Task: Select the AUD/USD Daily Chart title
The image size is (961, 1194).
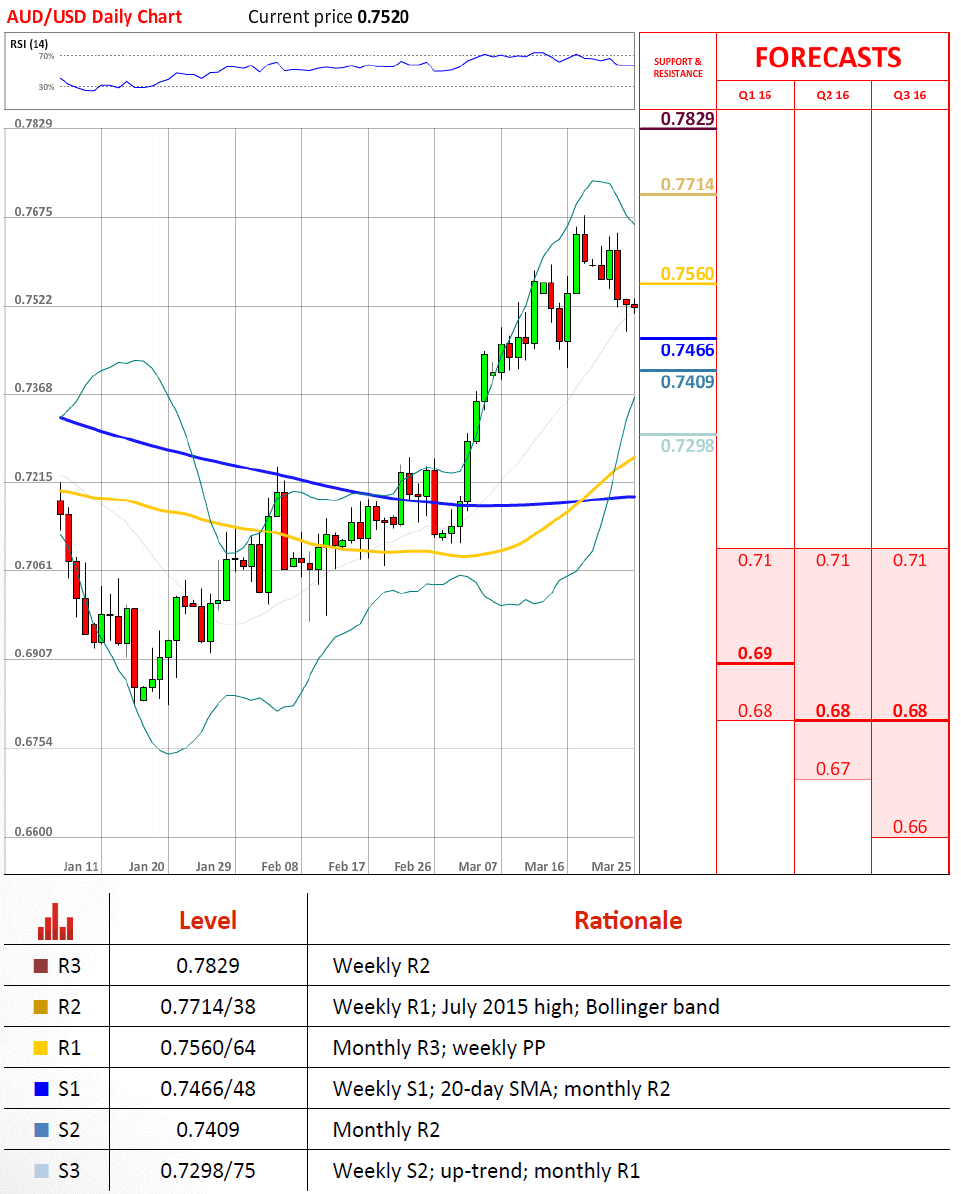Action: 94,17
